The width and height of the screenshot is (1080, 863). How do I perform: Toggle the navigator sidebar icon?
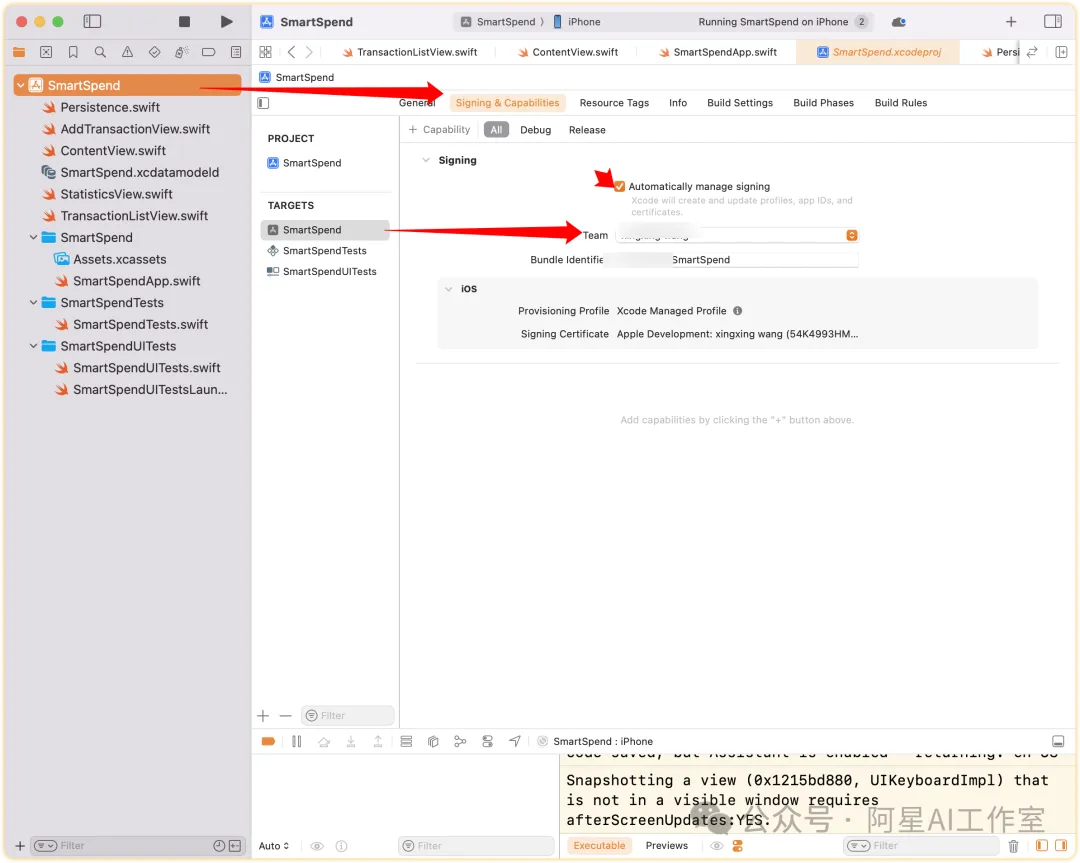click(92, 22)
